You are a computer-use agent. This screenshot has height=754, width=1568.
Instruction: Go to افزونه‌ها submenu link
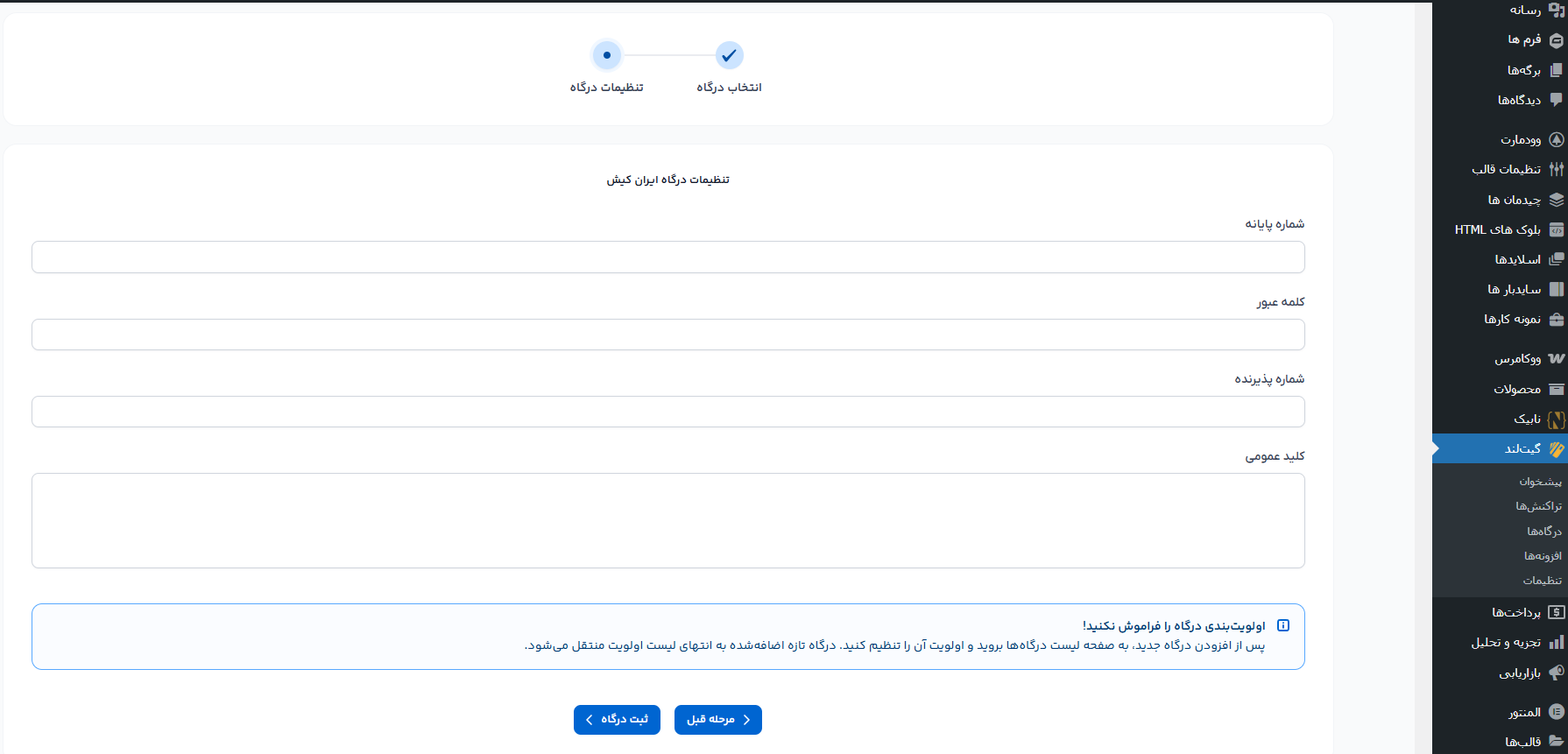[x=1543, y=556]
